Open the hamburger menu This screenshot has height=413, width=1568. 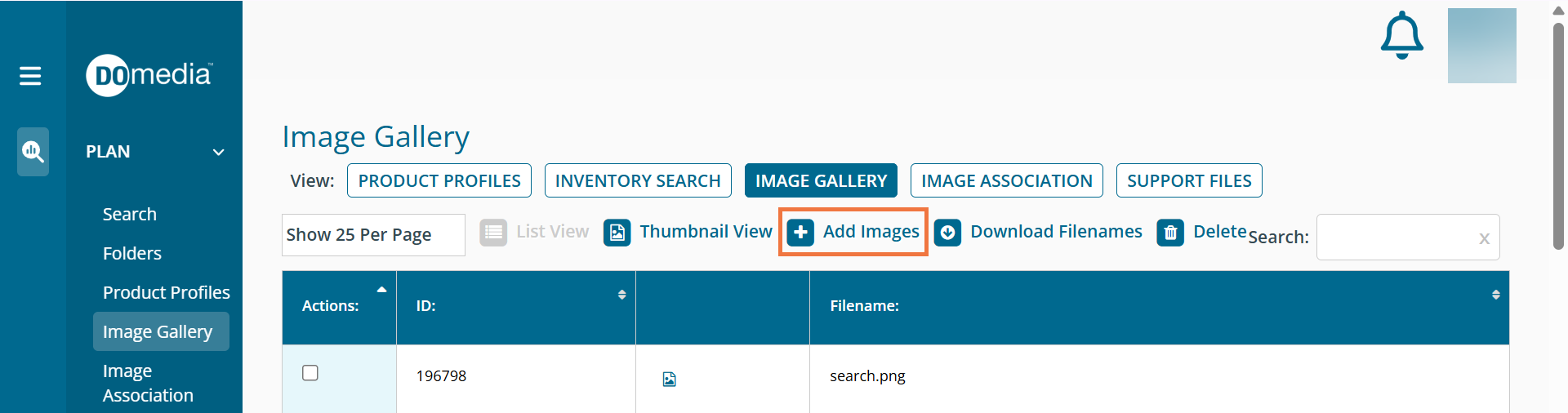pyautogui.click(x=30, y=76)
